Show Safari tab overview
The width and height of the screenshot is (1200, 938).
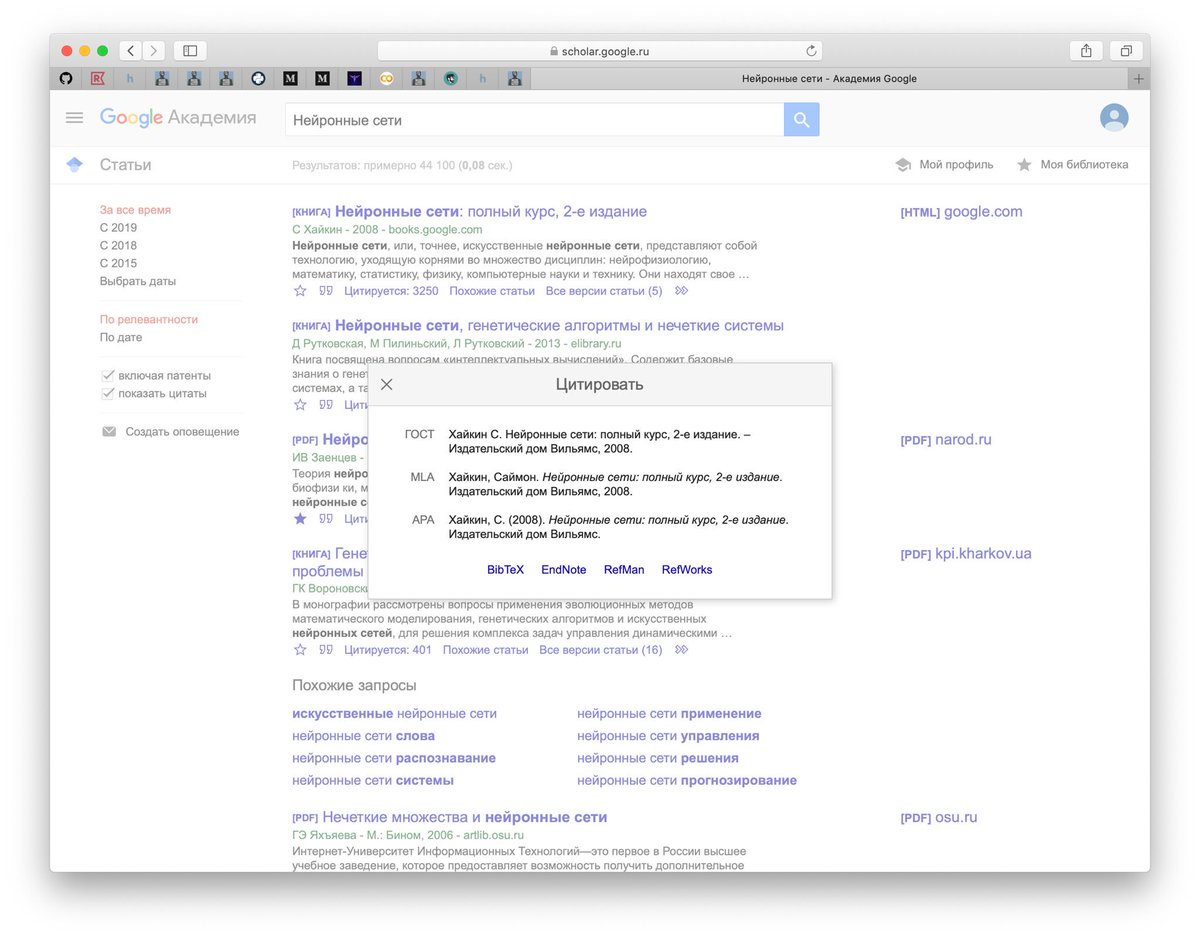pos(1126,50)
